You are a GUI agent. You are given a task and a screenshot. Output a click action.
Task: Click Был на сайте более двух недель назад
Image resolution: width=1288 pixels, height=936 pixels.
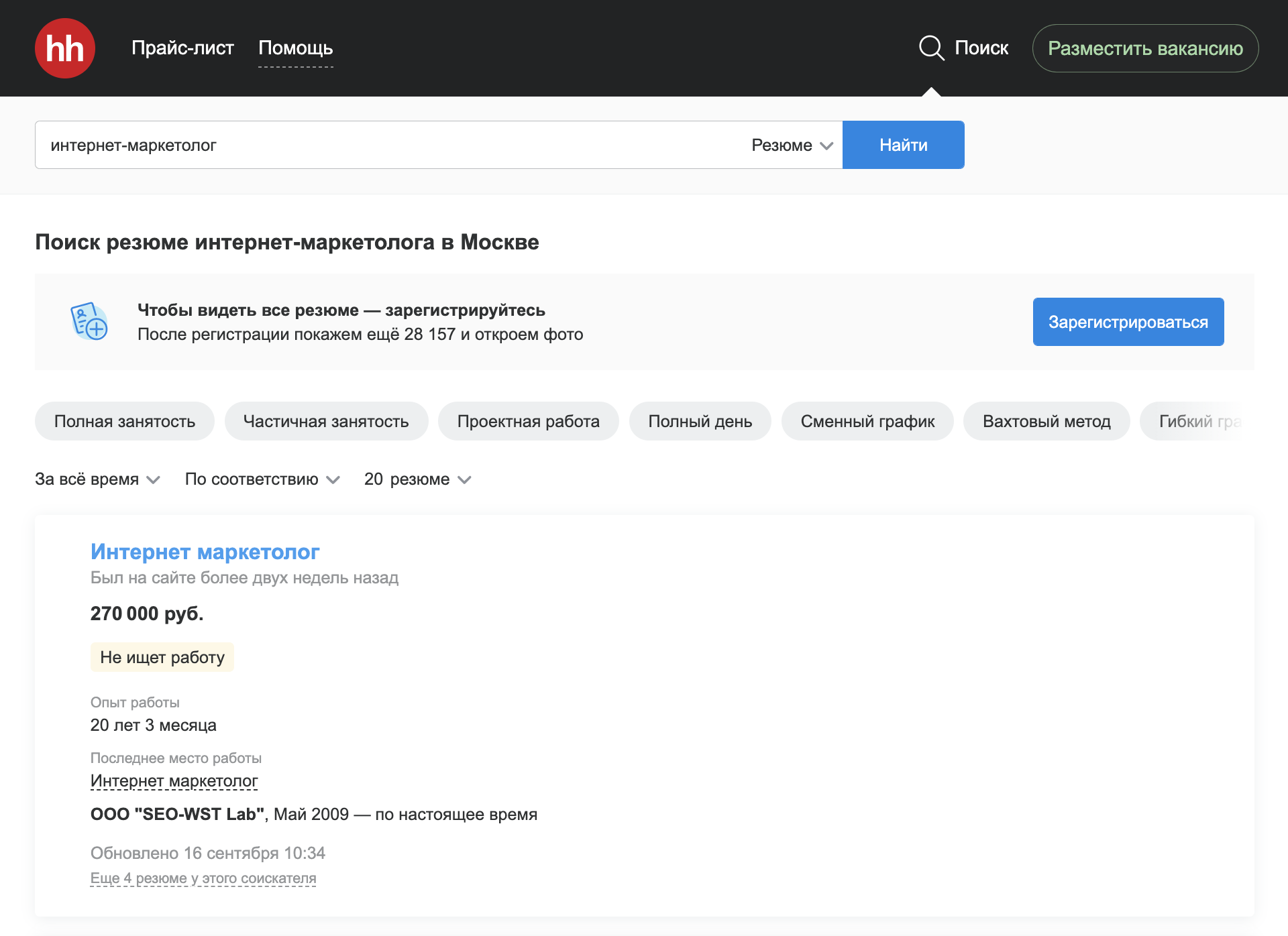click(245, 578)
